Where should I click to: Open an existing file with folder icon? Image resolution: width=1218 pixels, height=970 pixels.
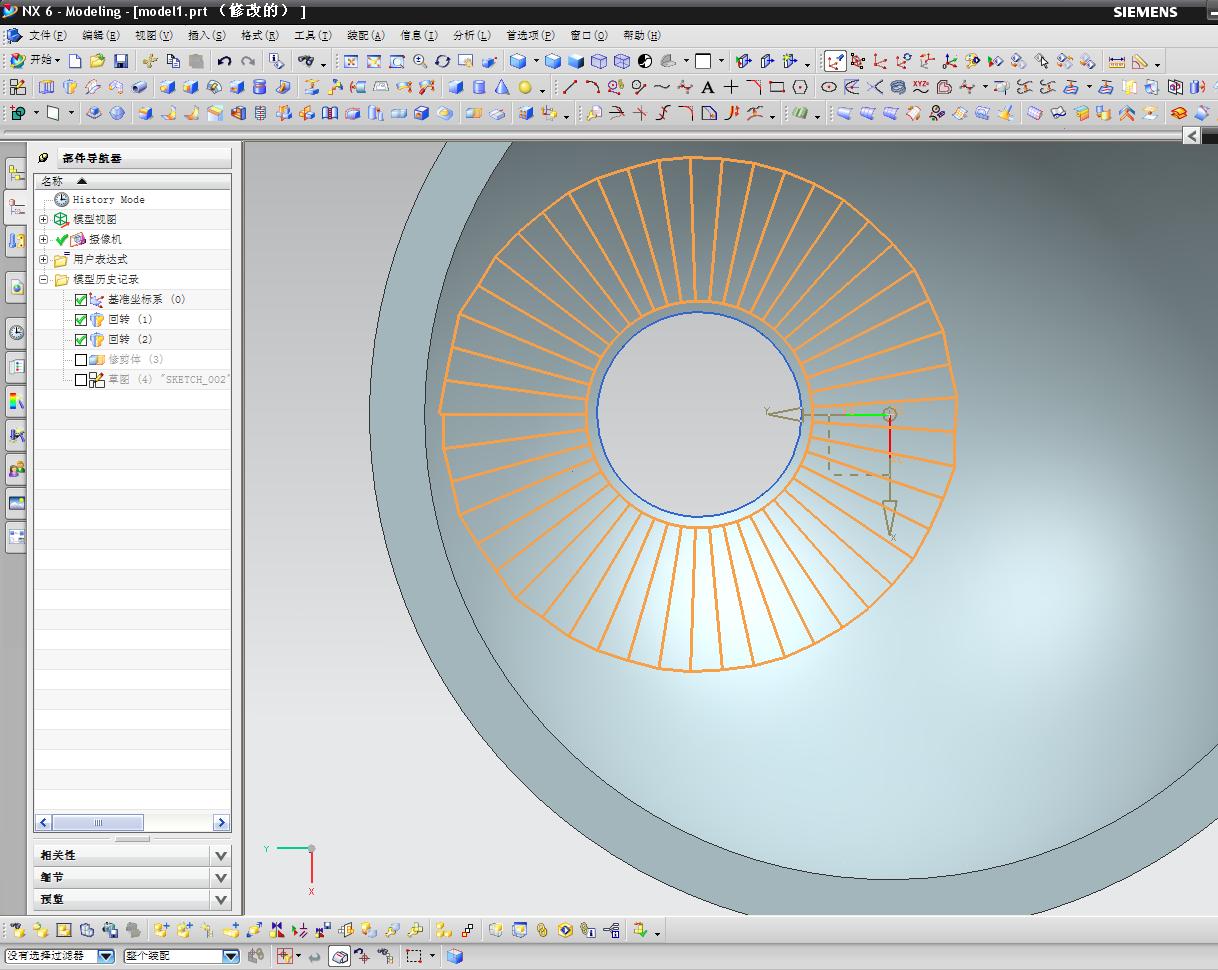[x=97, y=61]
